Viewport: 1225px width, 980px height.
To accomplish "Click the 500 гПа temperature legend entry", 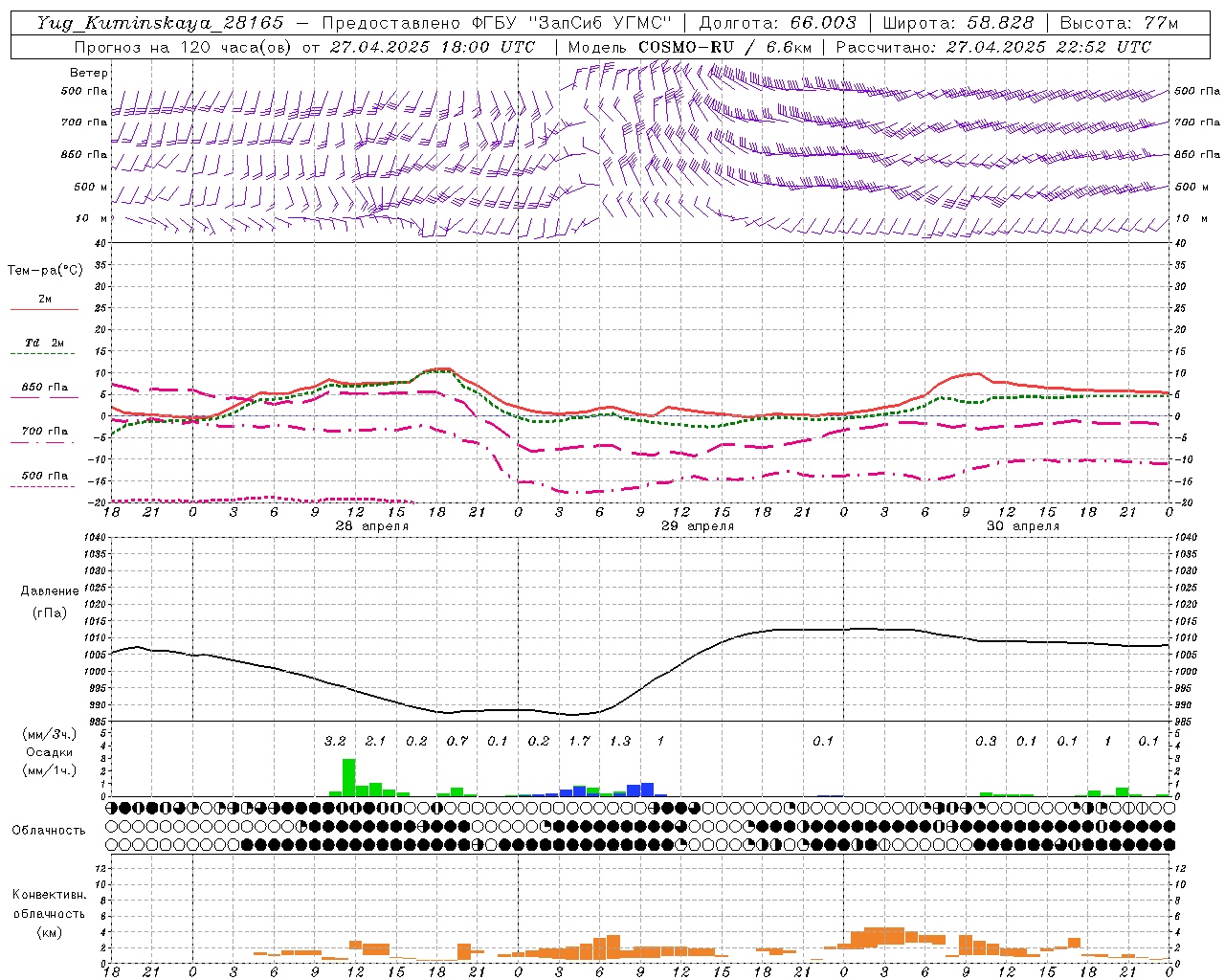I will click(x=44, y=479).
